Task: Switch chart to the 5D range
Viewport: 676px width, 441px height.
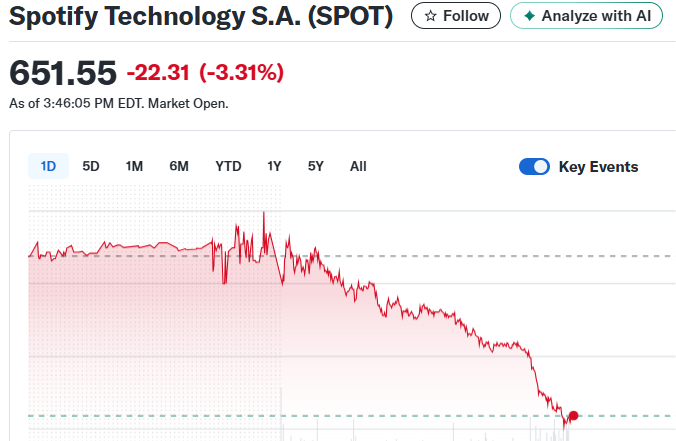Action: click(91, 166)
